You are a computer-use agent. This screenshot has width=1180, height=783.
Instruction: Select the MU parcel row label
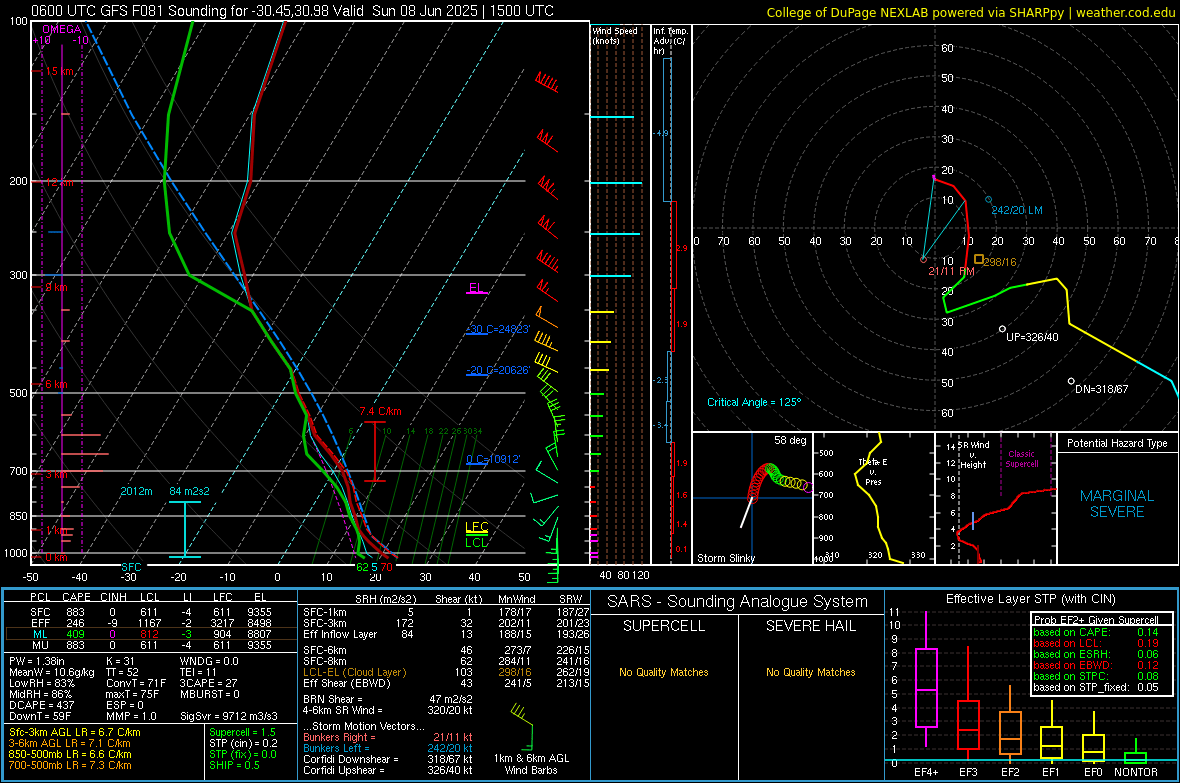(40, 646)
